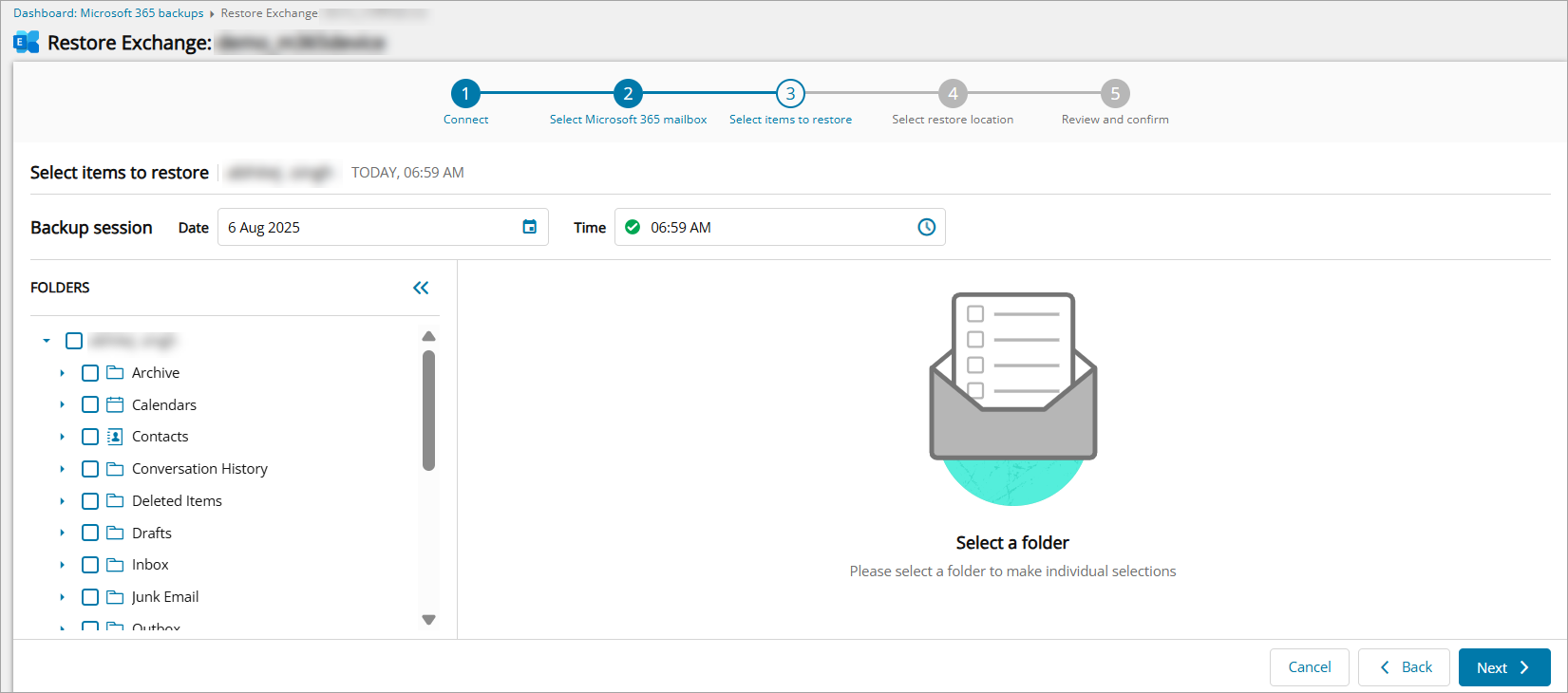This screenshot has height=693, width=1568.
Task: Check the Junk Email checkbox
Action: tap(90, 597)
